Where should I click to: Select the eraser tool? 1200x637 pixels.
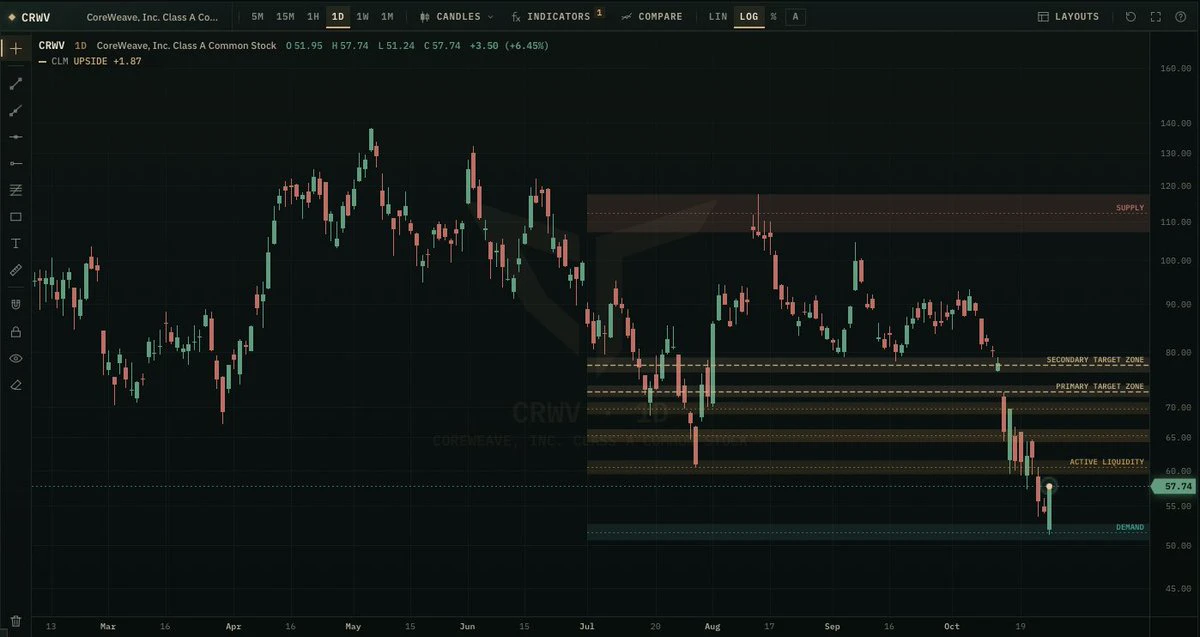15,385
